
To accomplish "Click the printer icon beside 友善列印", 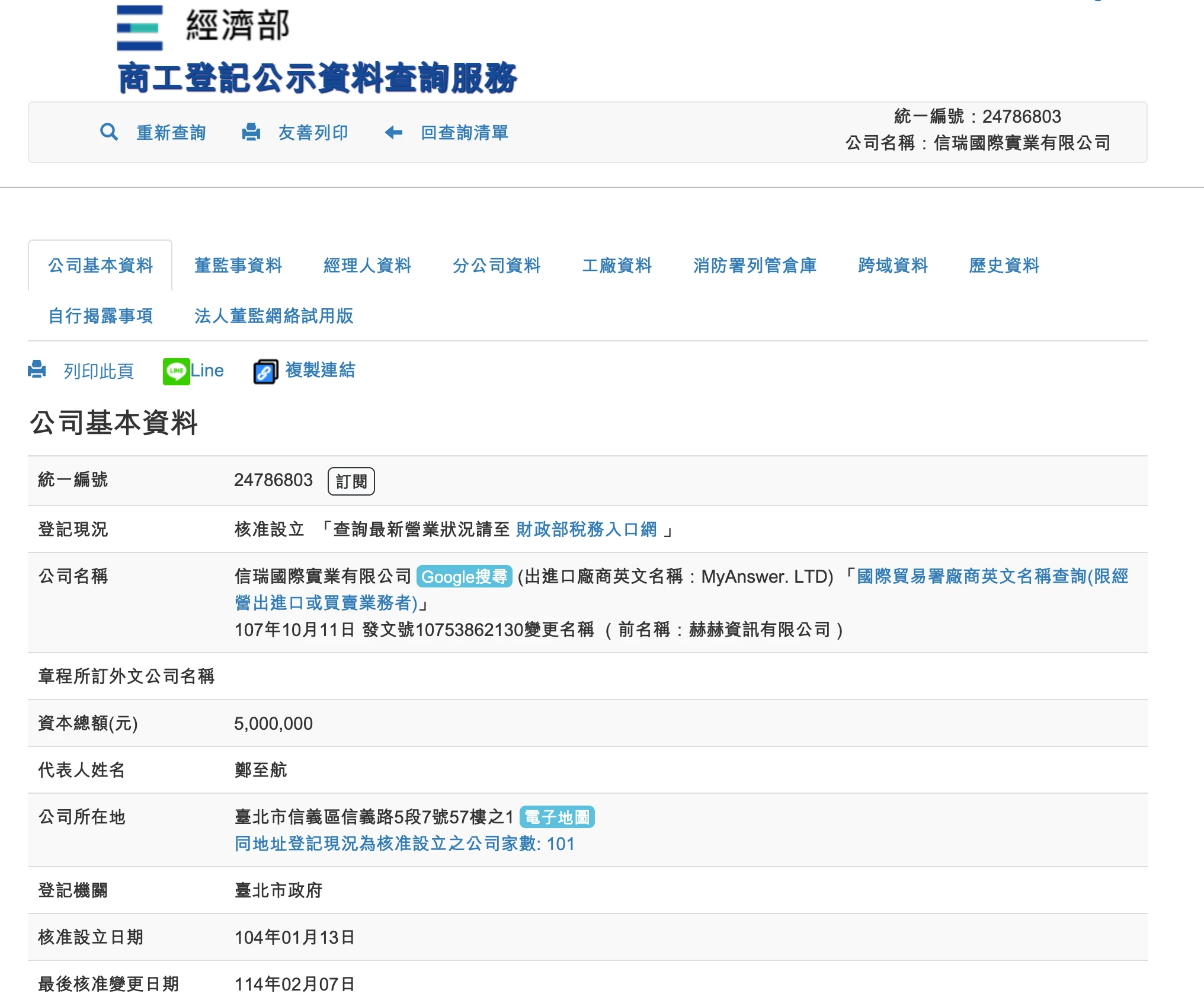I will (251, 132).
